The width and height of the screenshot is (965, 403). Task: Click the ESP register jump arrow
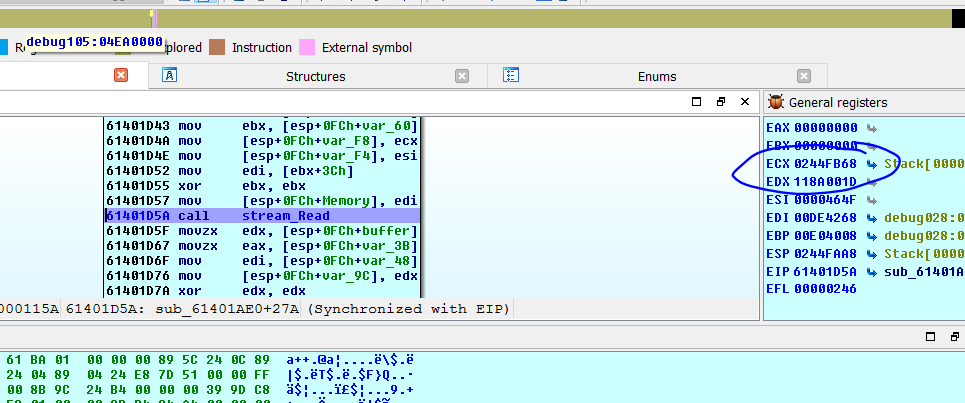click(872, 253)
